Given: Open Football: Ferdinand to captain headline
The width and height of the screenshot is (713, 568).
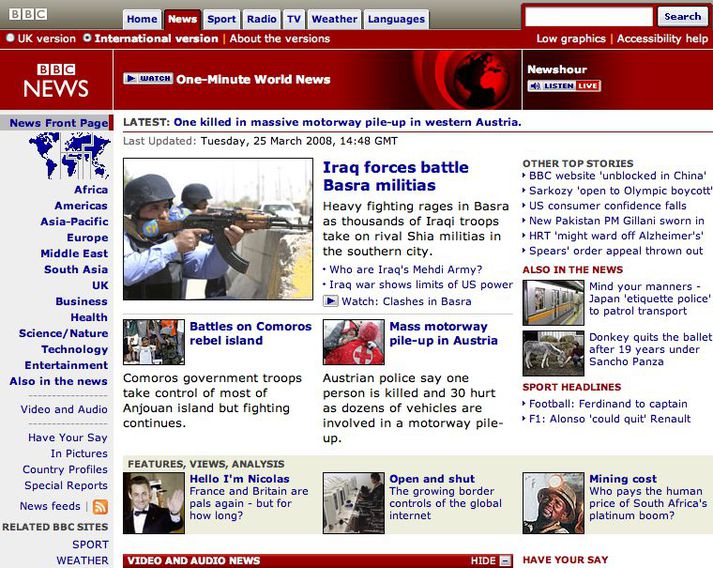Looking at the screenshot, I should [608, 404].
